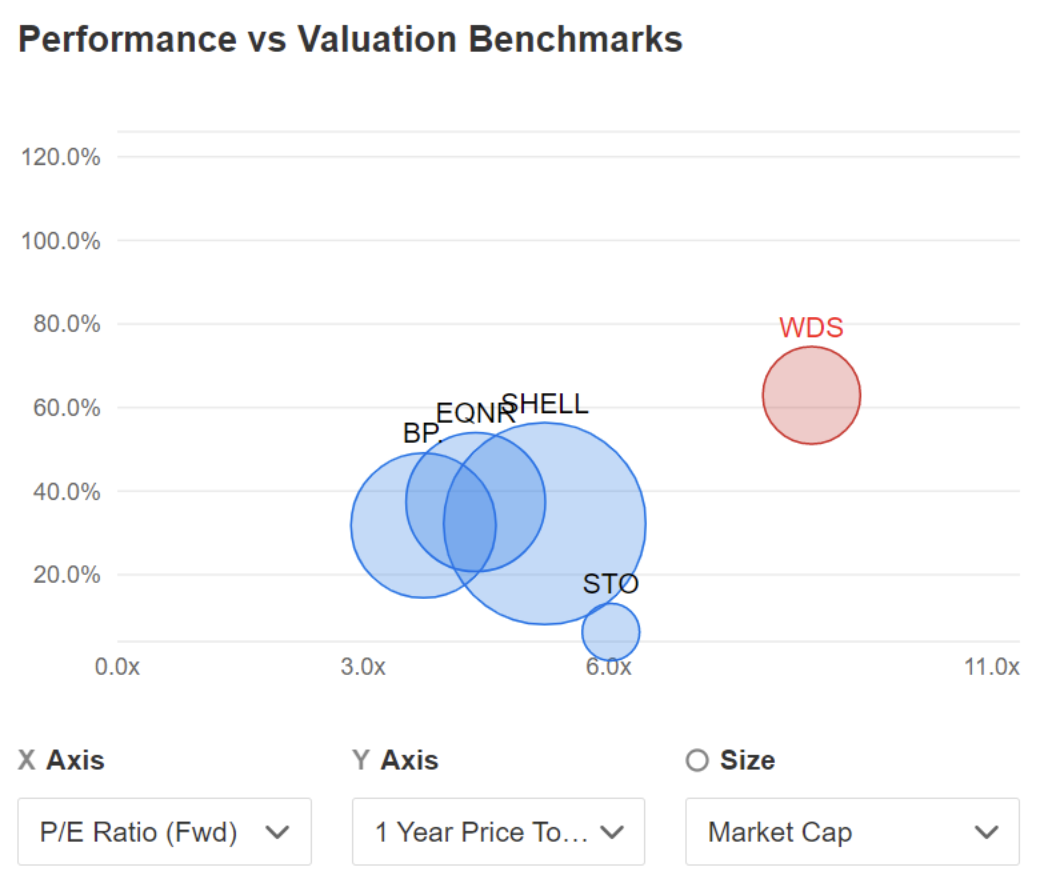Click the 120.0% y-axis tick label

(x=61, y=157)
